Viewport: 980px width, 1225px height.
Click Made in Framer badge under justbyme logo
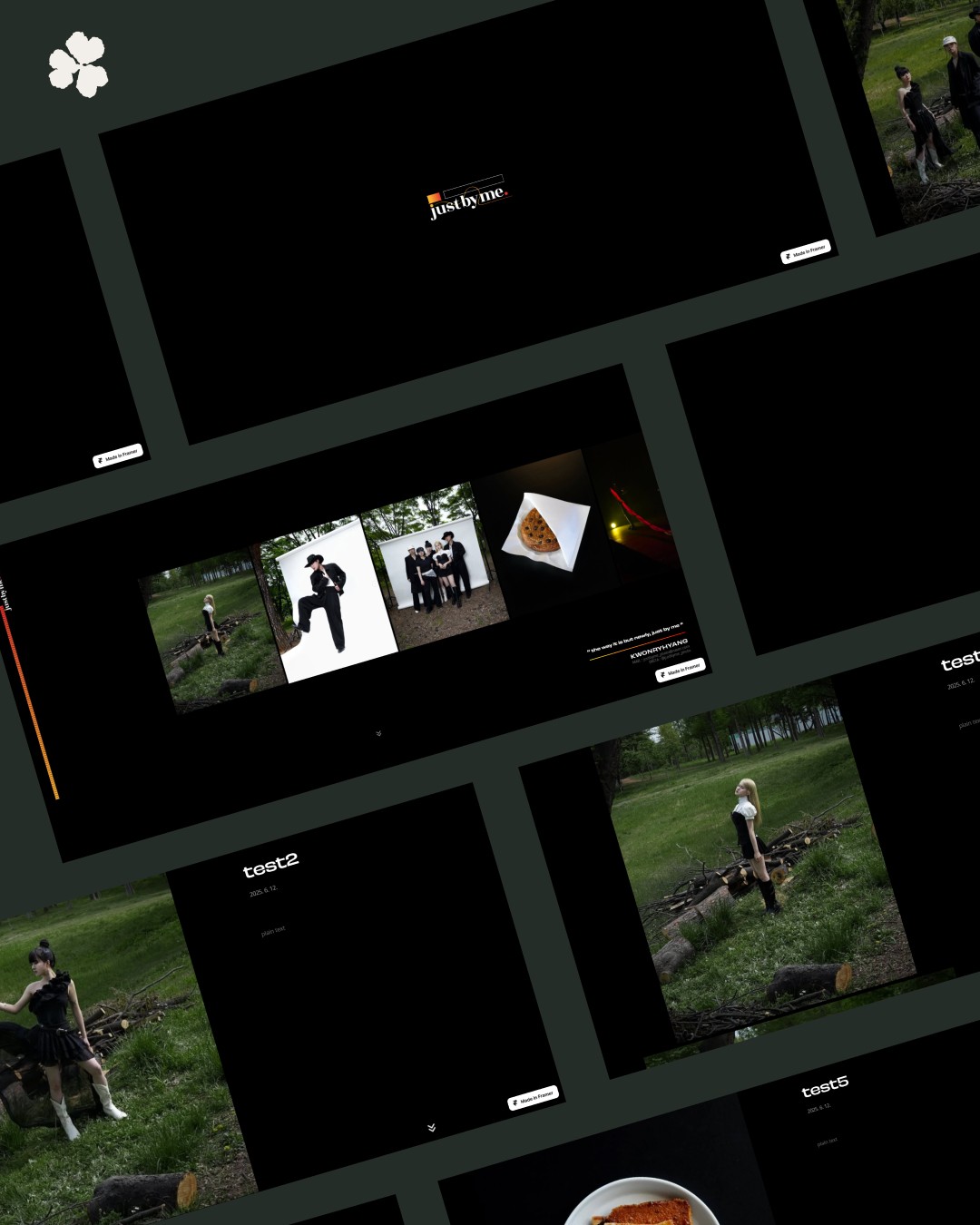click(x=805, y=251)
